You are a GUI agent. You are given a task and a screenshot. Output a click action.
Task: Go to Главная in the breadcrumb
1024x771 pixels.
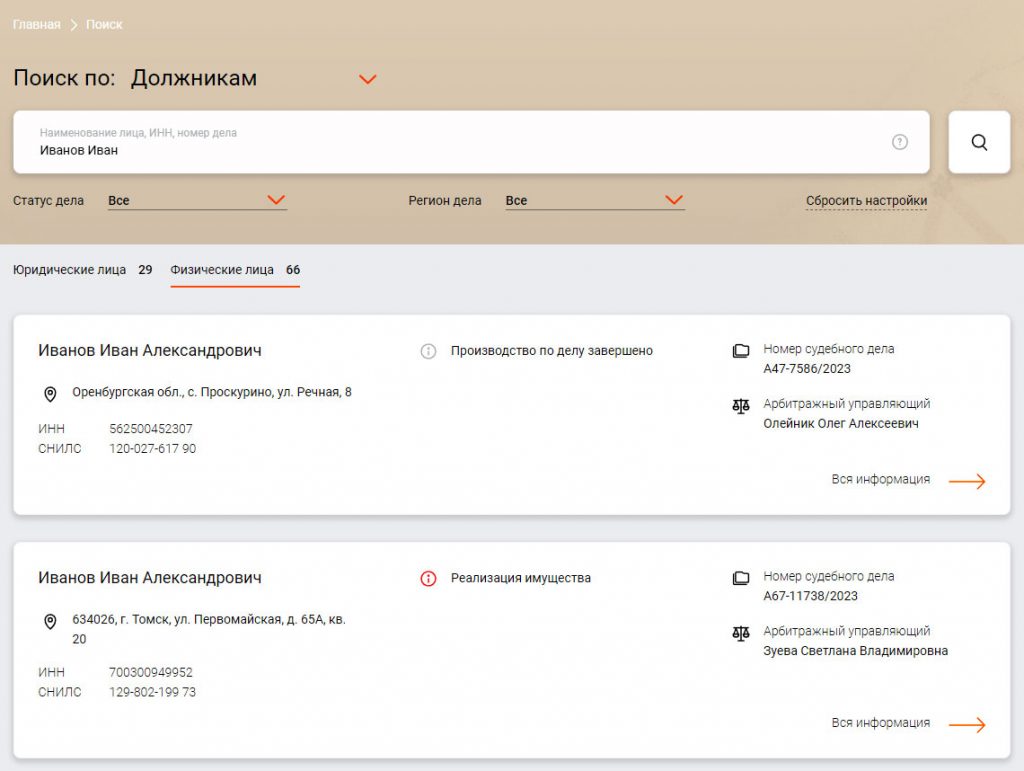(36, 24)
